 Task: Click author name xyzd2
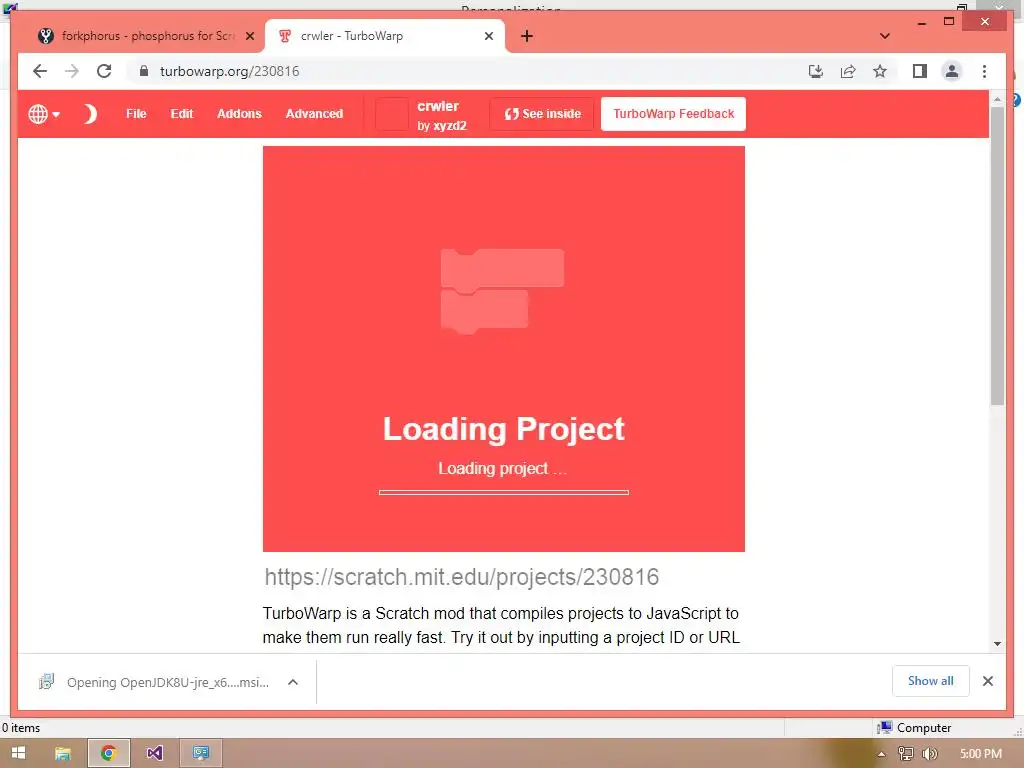(x=450, y=126)
